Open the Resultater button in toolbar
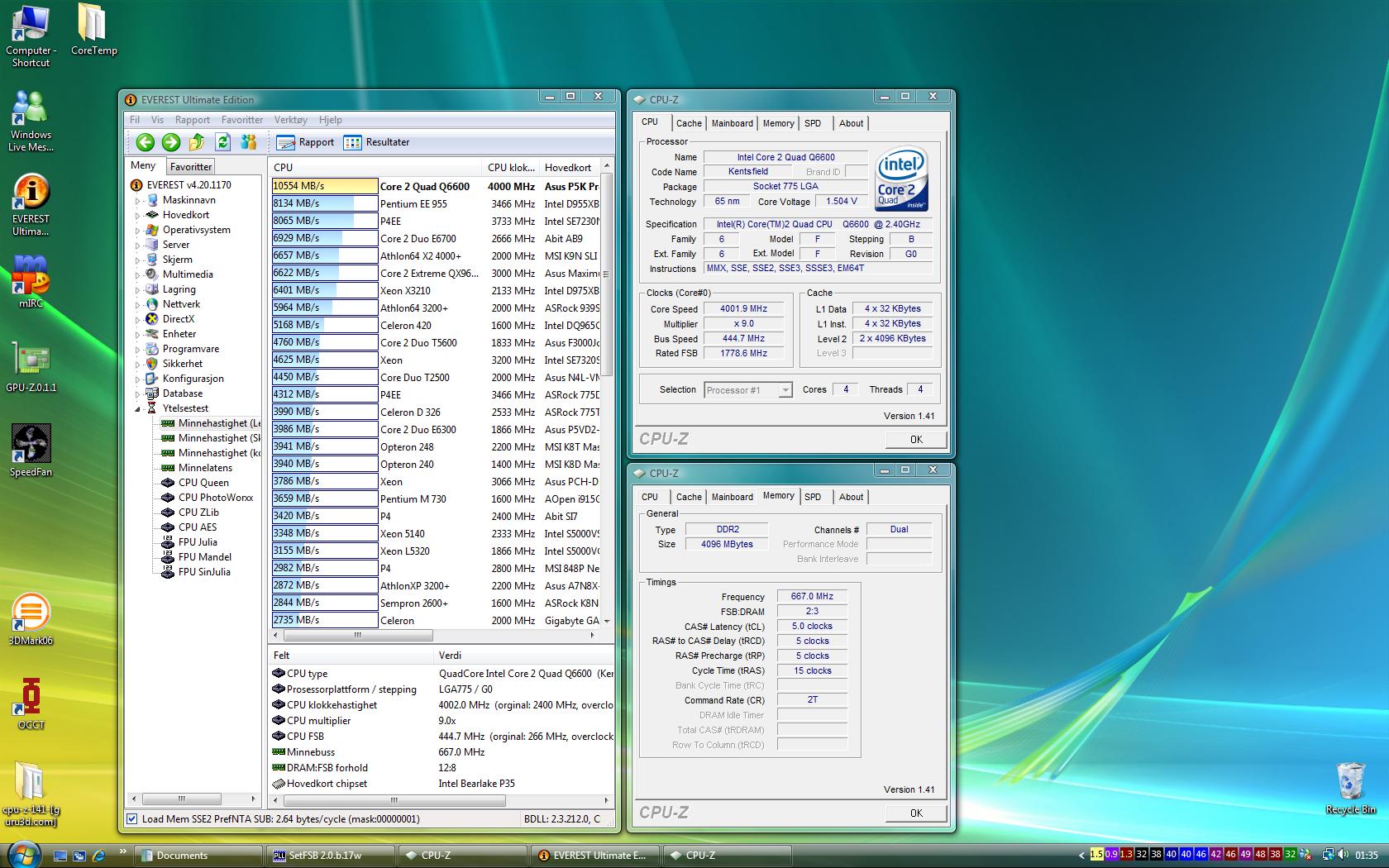This screenshot has width=1389, height=868. (x=376, y=142)
